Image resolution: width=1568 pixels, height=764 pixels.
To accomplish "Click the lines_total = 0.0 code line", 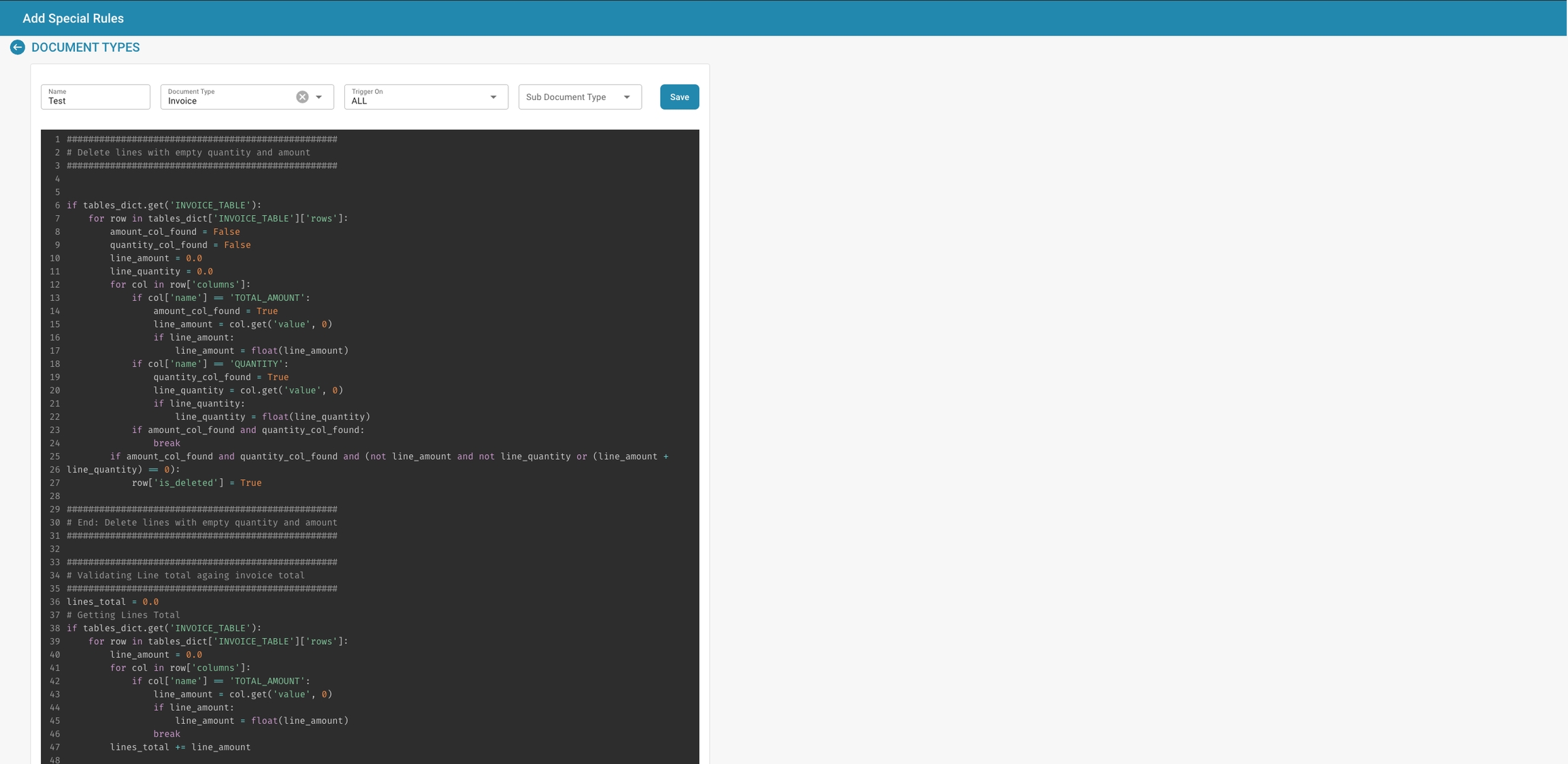I will coord(112,602).
